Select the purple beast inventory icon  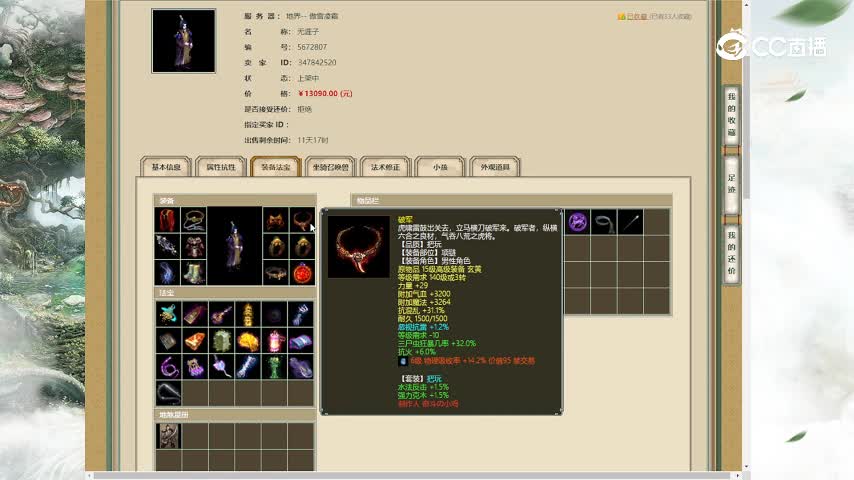pyautogui.click(x=577, y=222)
